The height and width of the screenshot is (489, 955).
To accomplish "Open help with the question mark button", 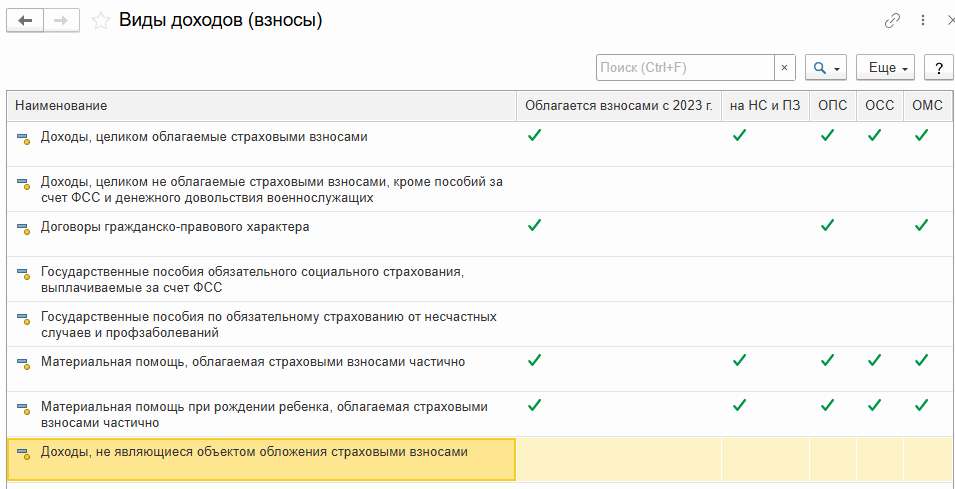I will (939, 68).
